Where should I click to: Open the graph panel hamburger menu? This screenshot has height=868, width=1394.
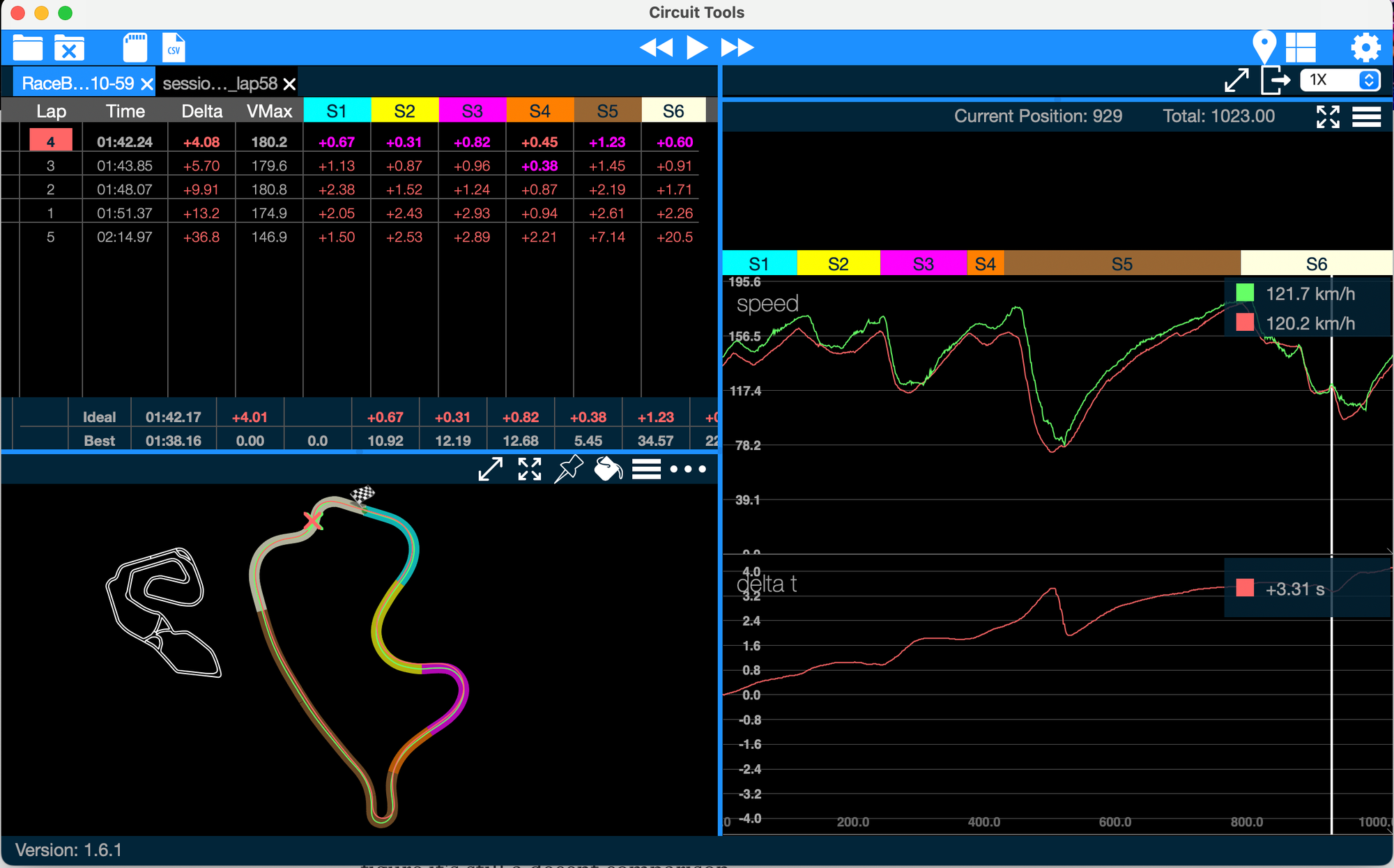1366,116
